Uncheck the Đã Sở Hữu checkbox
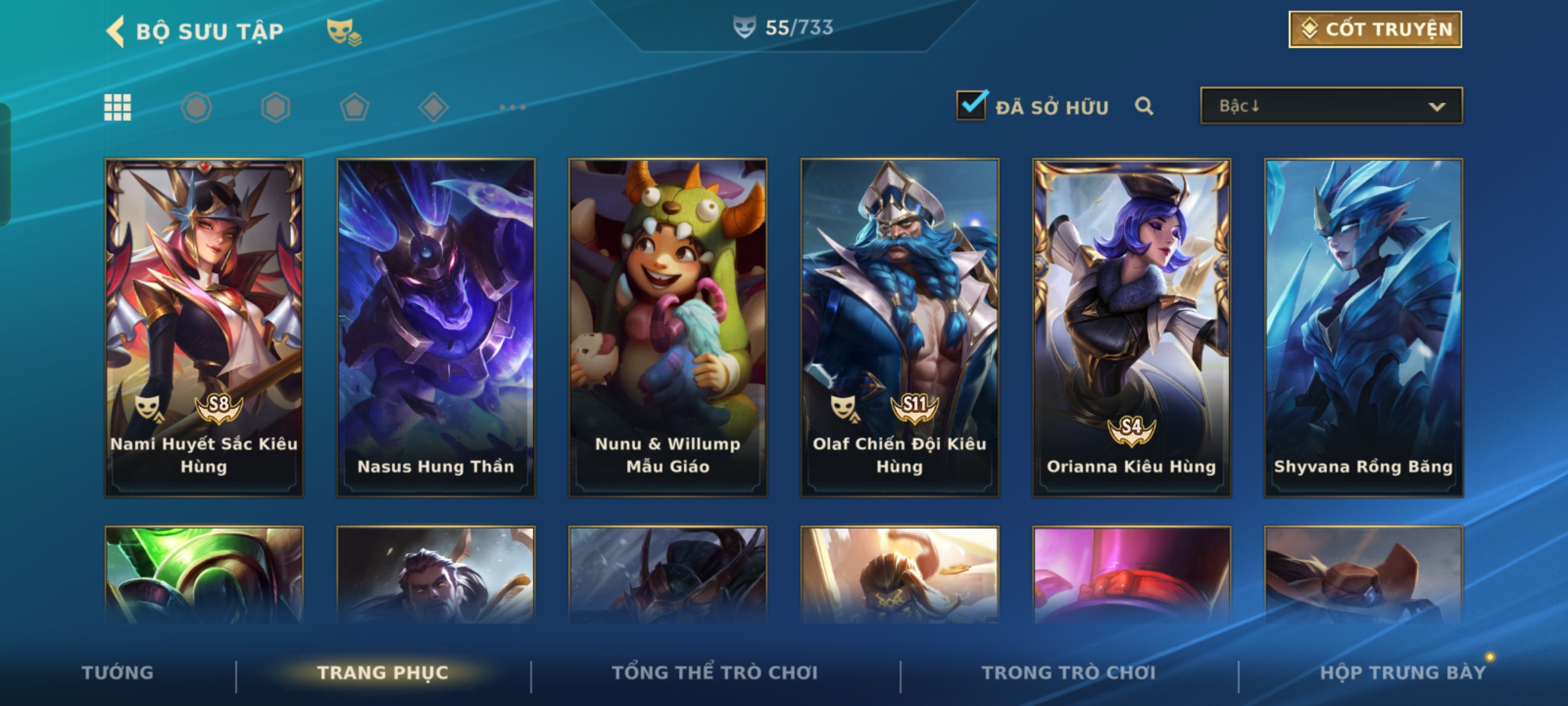This screenshot has height=706, width=1568. (972, 105)
